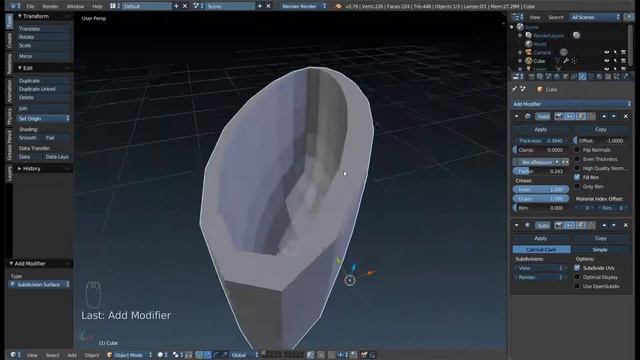Open the Constraints chain properties tab

(x=574, y=76)
